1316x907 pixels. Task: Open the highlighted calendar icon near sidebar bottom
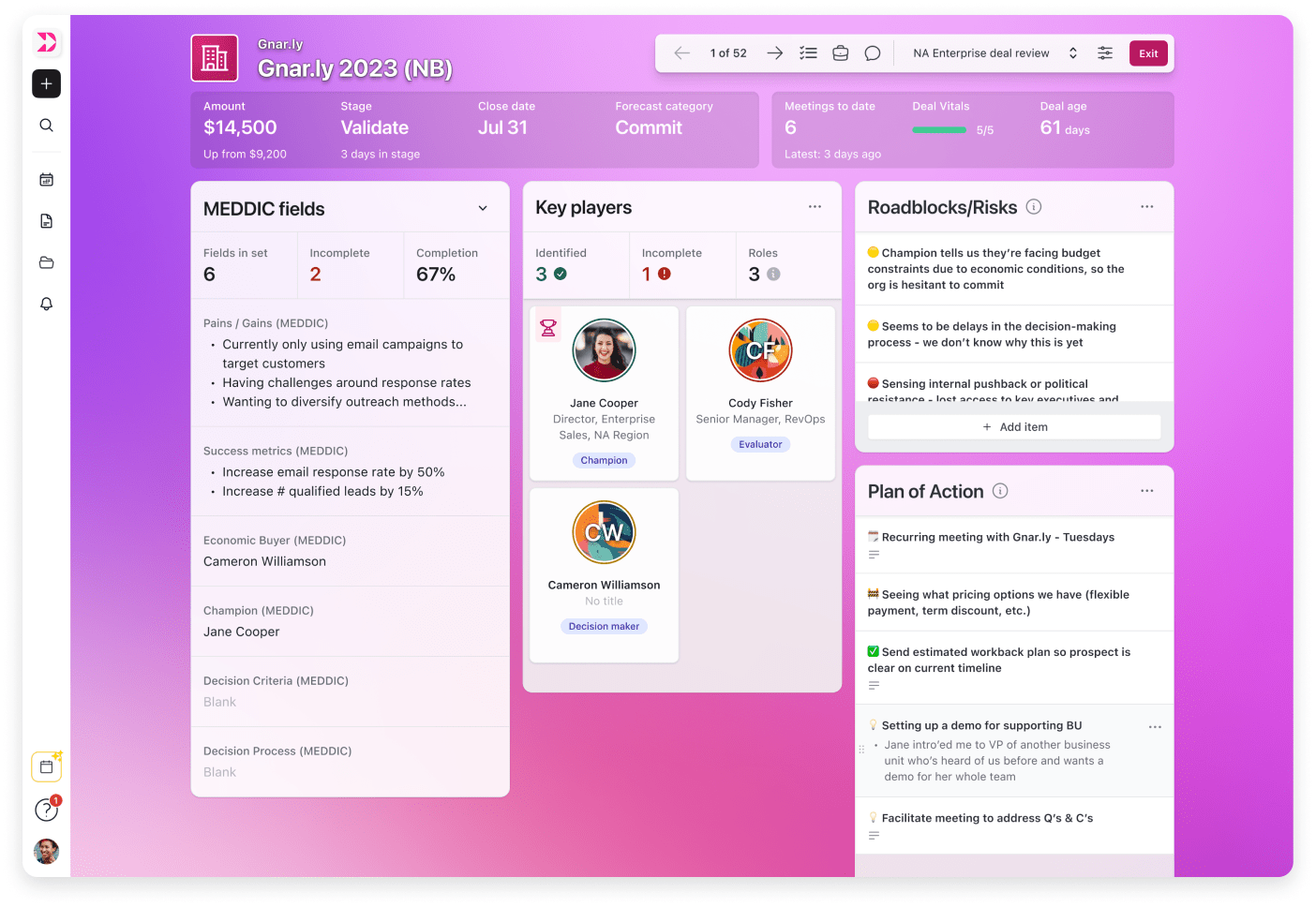46,766
